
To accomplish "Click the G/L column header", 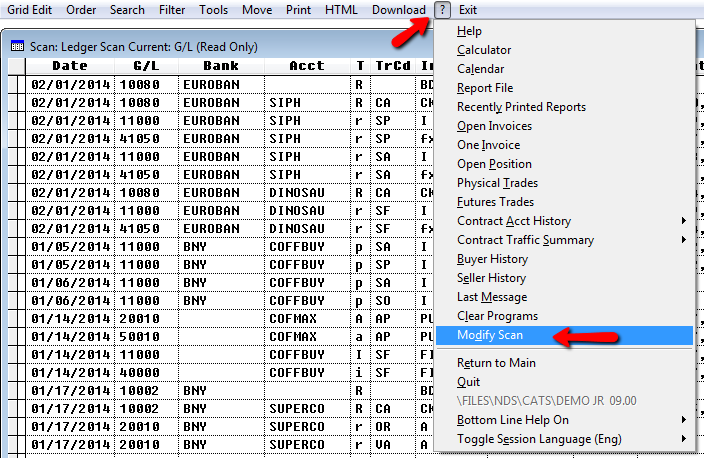I will point(146,66).
